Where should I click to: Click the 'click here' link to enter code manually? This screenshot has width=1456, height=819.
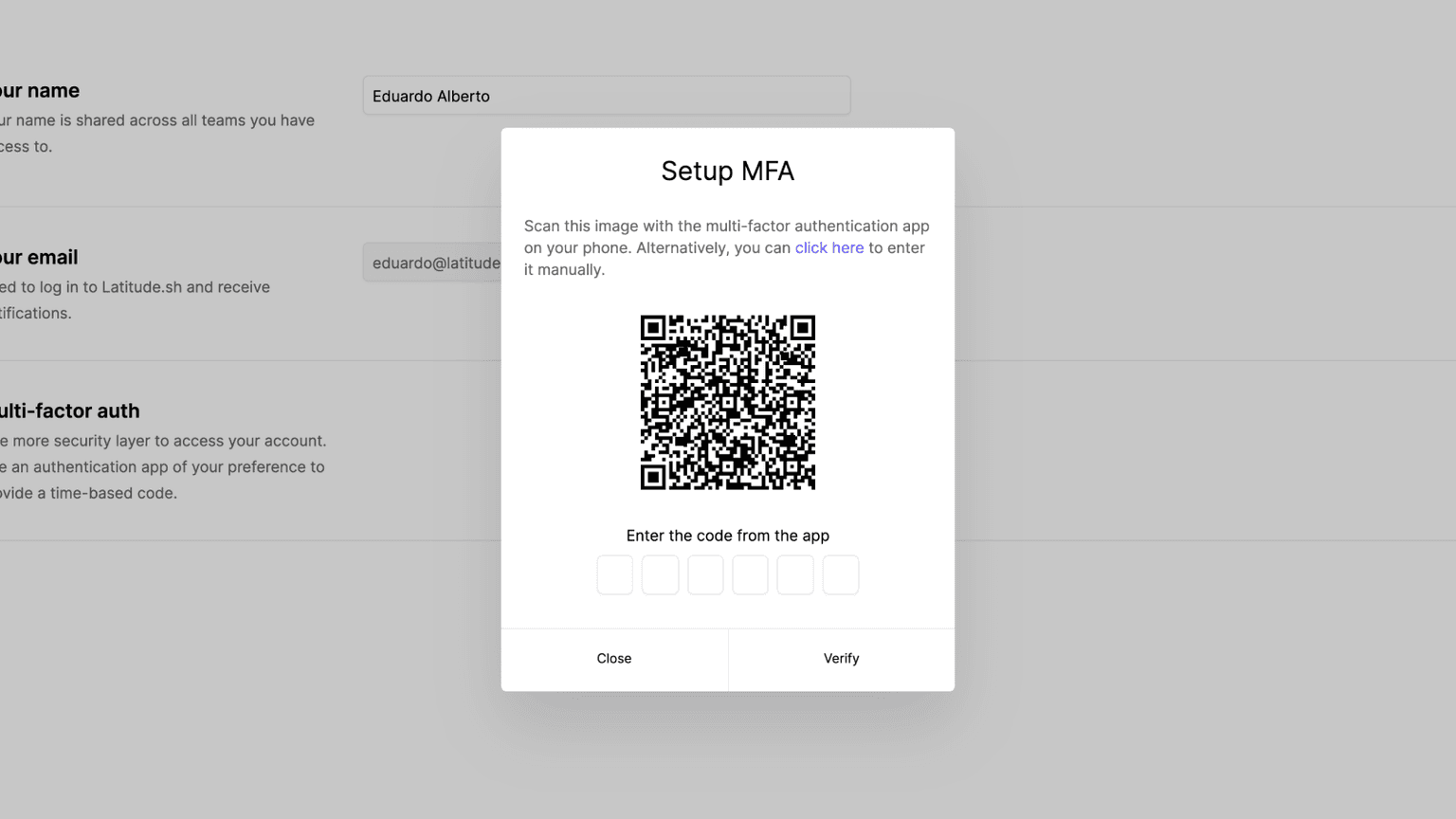[829, 247]
